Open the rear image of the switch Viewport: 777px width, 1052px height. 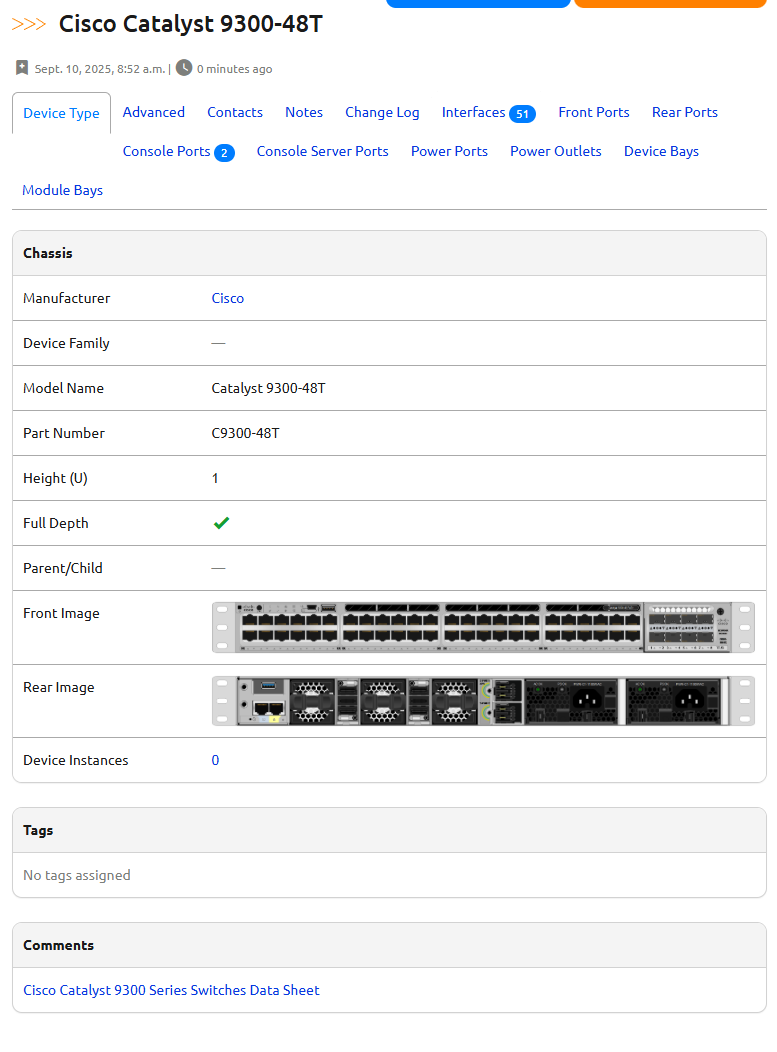coord(483,701)
